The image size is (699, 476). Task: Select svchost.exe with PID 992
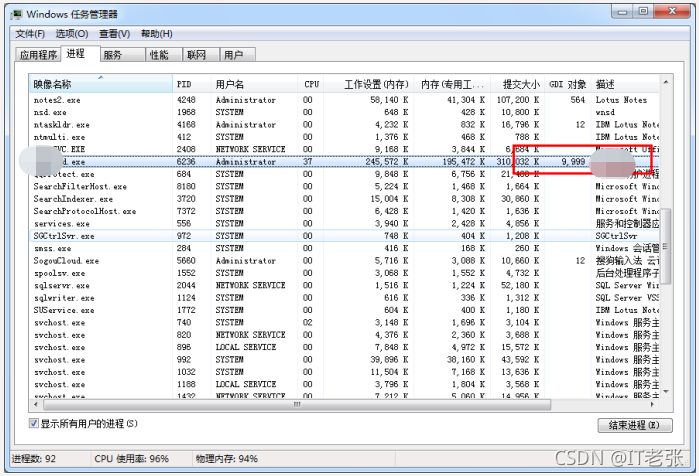click(345, 360)
